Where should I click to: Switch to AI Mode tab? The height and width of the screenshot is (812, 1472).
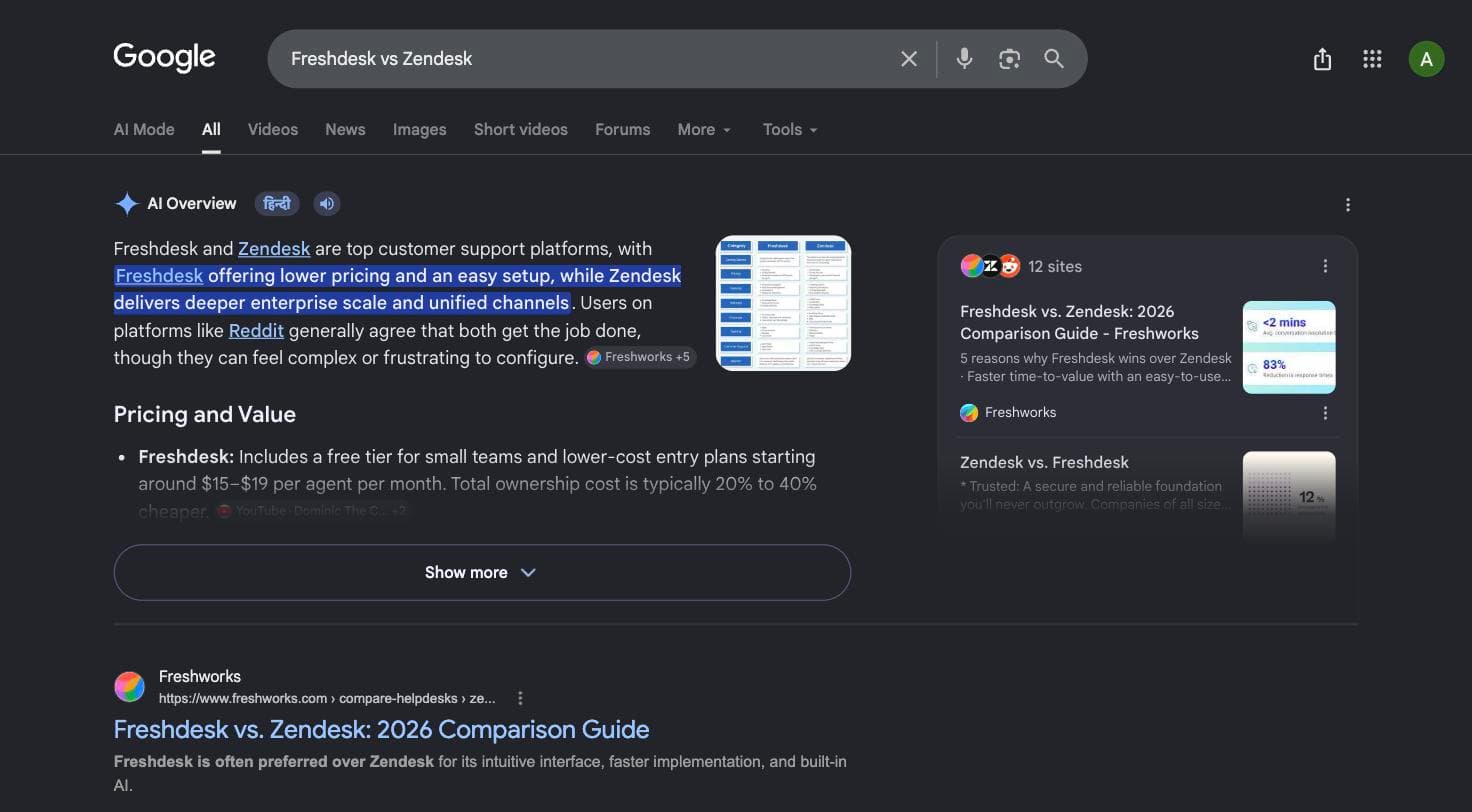(144, 129)
